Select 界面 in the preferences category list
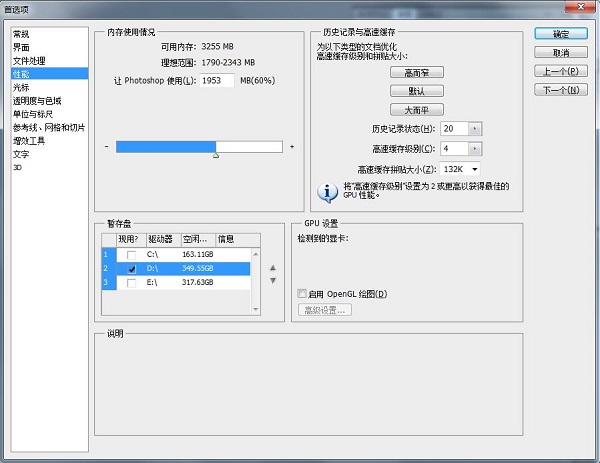This screenshot has height=463, width=600. tap(21, 47)
